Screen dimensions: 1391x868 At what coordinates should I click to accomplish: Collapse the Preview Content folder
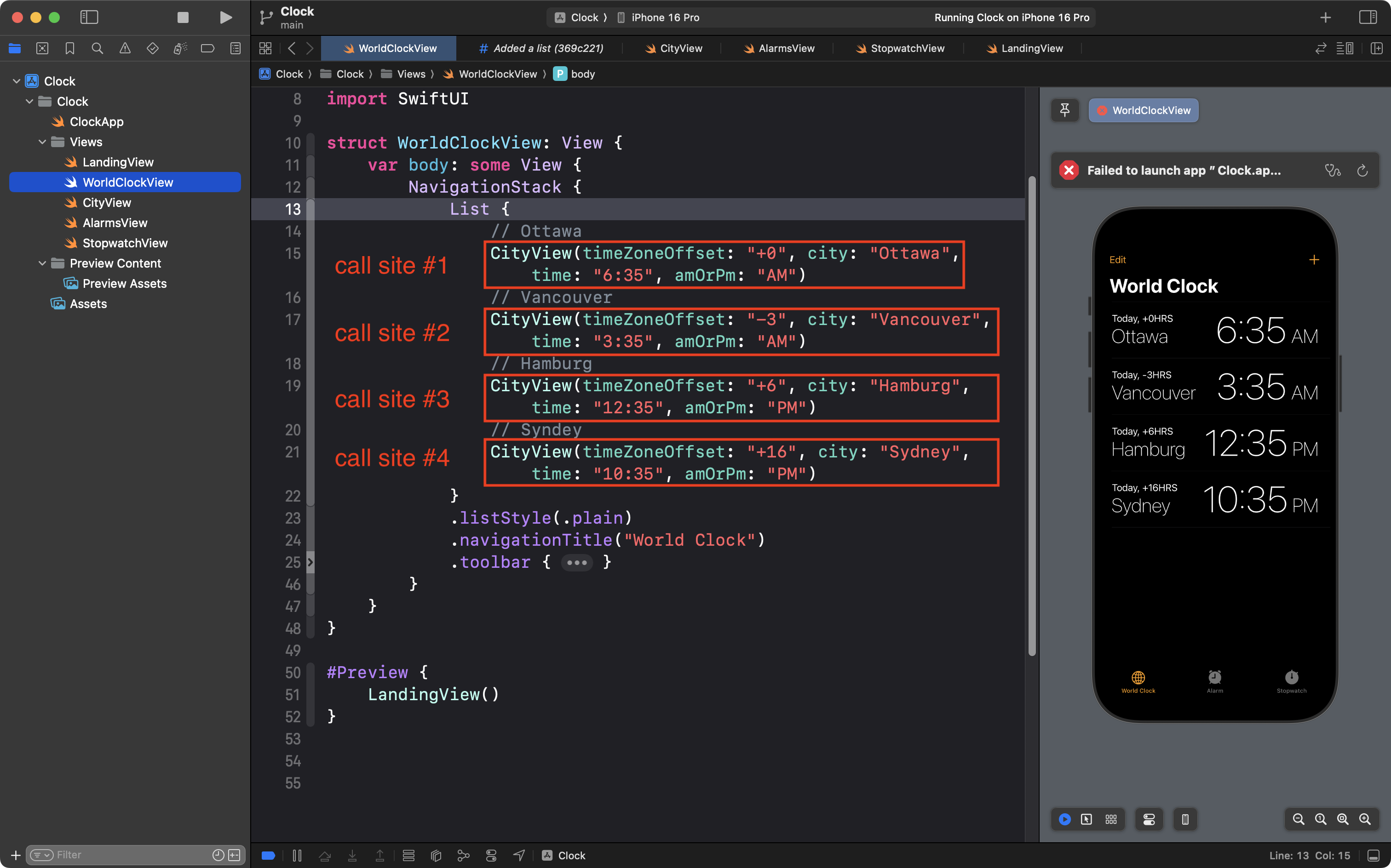pyautogui.click(x=42, y=263)
